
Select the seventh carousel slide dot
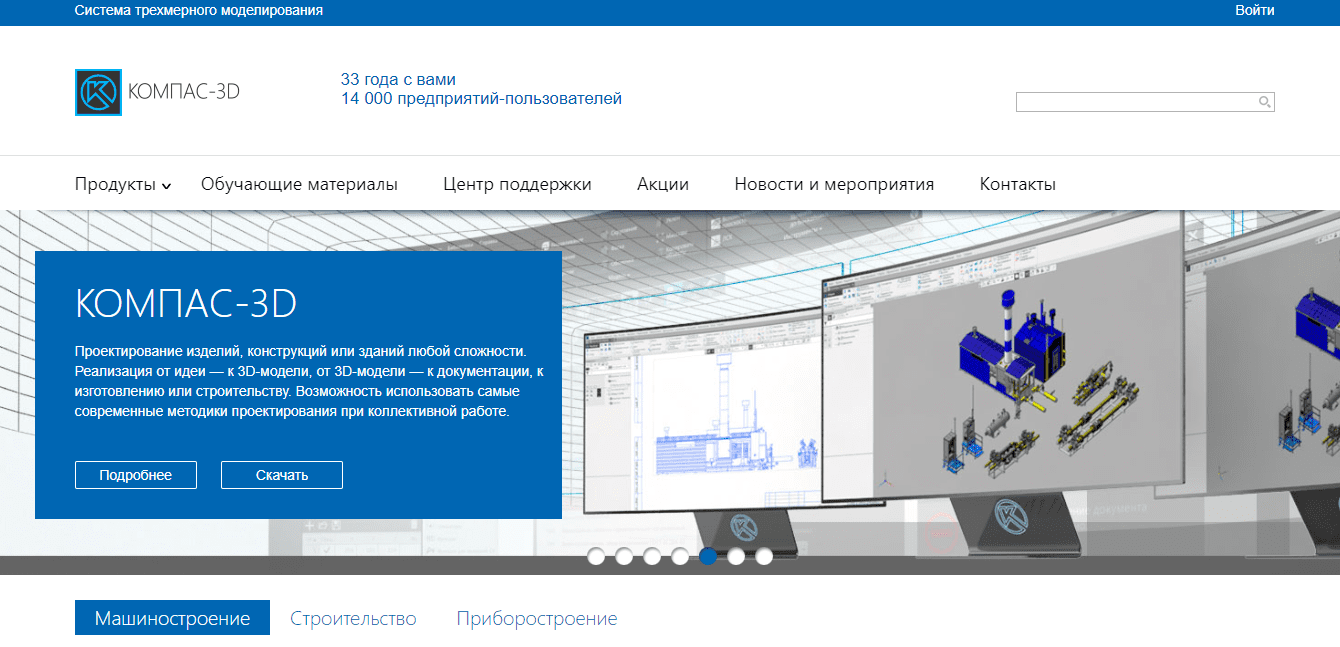(x=764, y=557)
